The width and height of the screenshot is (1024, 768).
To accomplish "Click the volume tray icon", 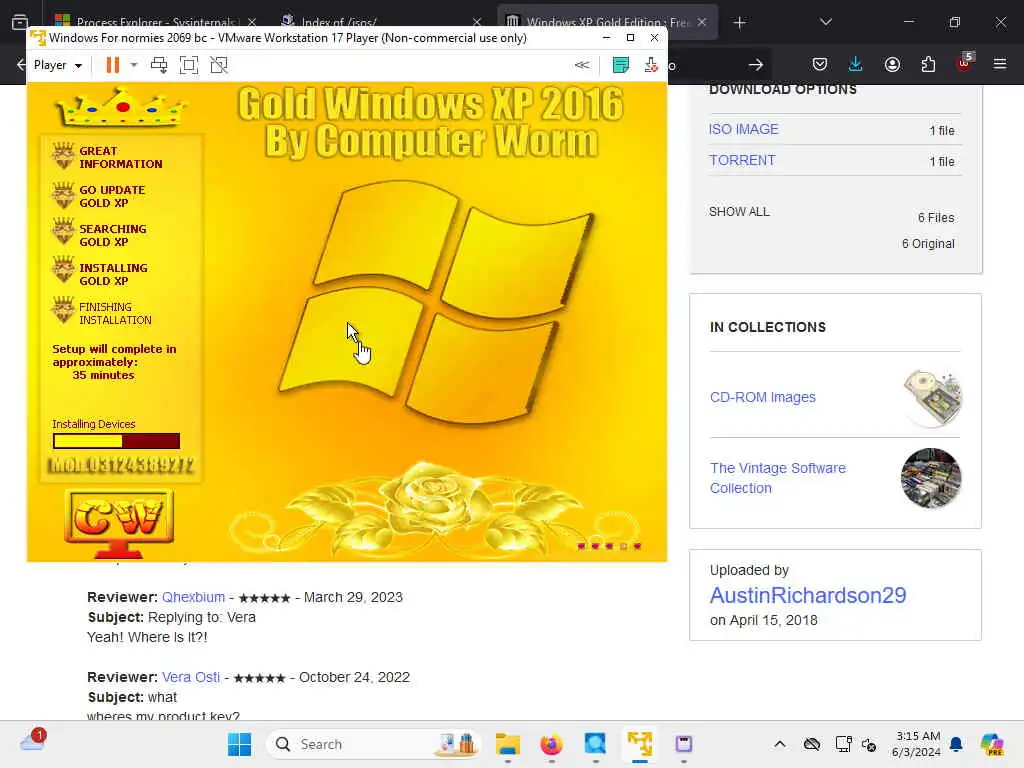I will coord(869,744).
